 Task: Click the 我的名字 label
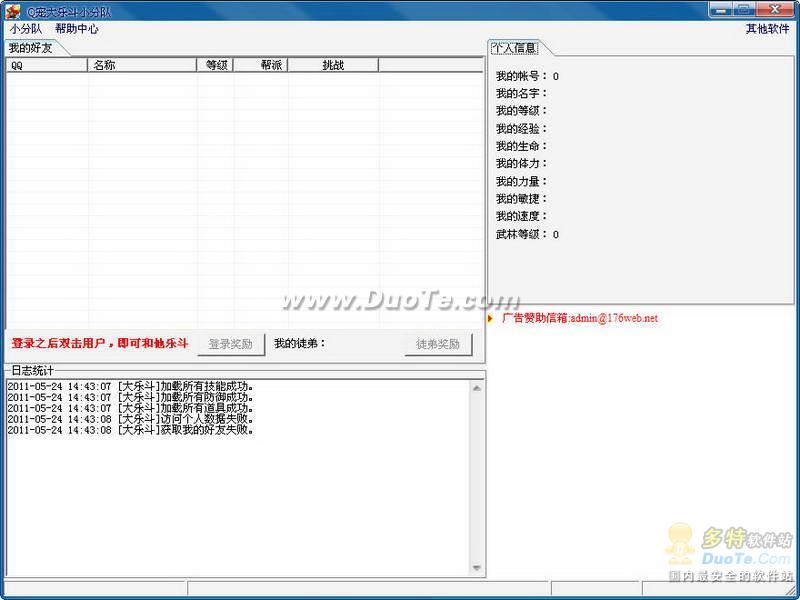pos(521,93)
